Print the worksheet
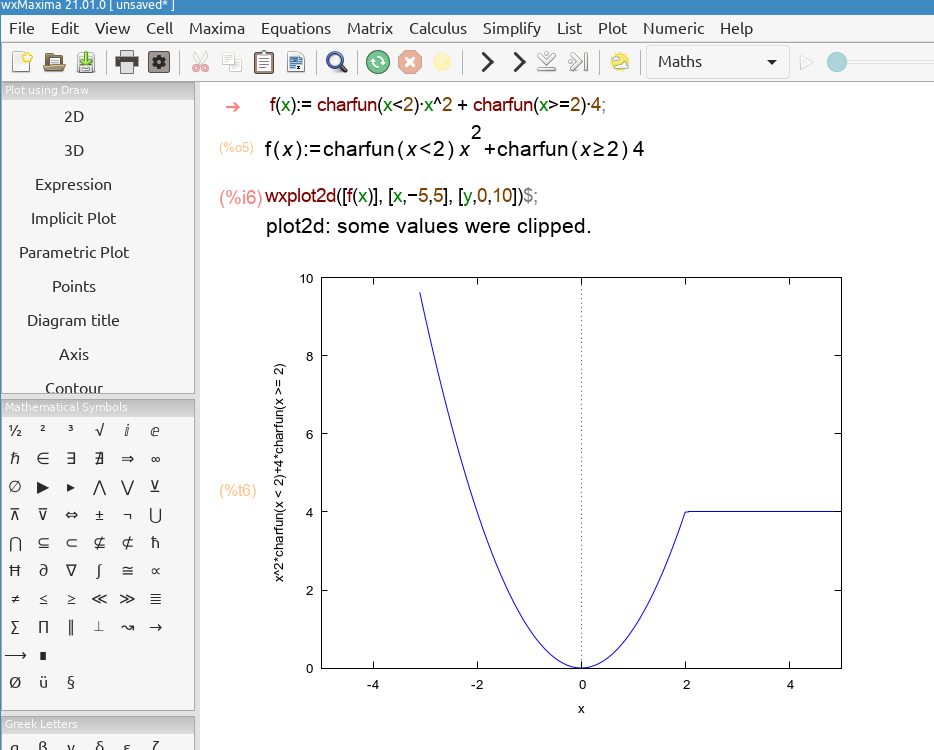Viewport: 934px width, 750px height. 128,62
